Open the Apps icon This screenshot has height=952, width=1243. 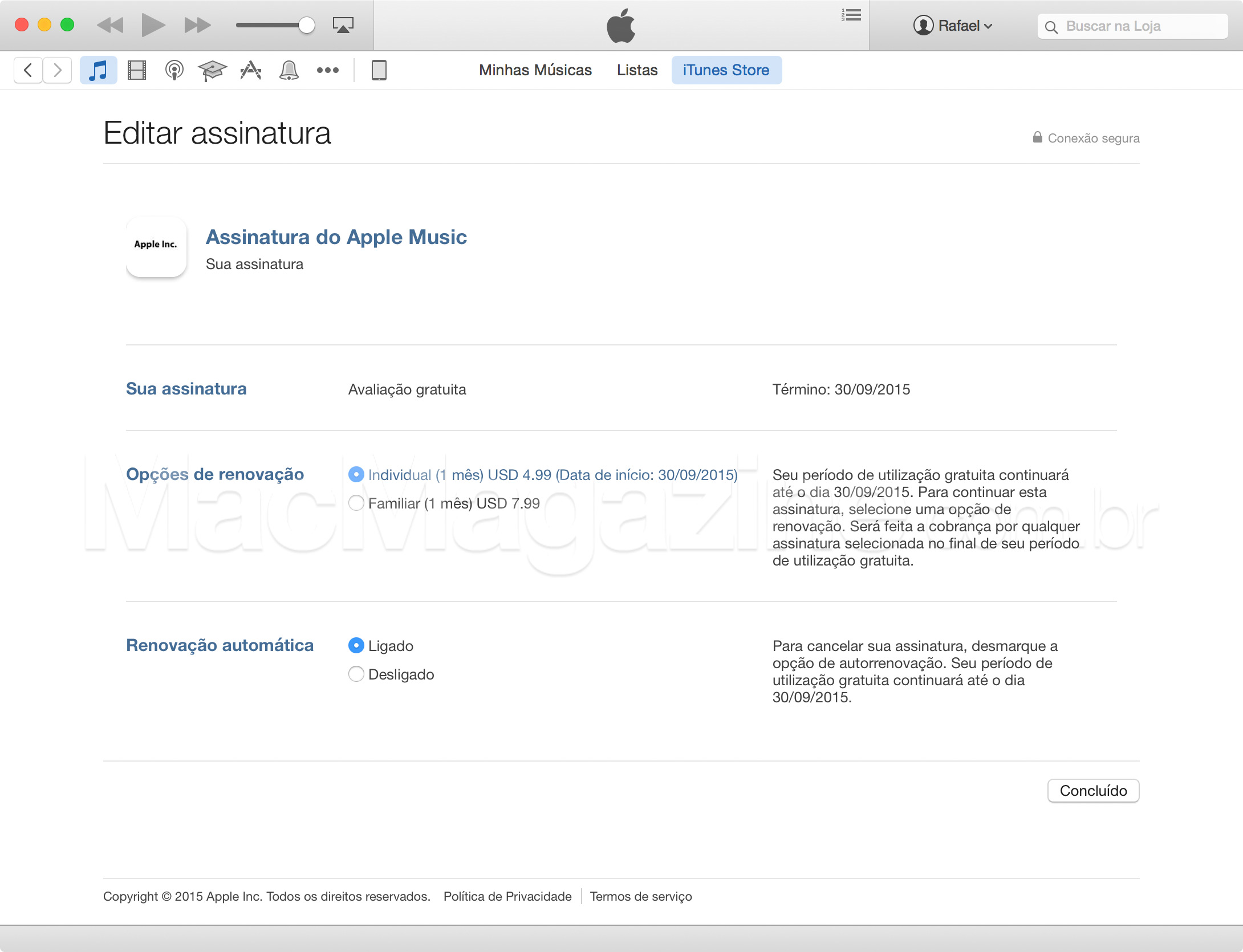[x=251, y=70]
